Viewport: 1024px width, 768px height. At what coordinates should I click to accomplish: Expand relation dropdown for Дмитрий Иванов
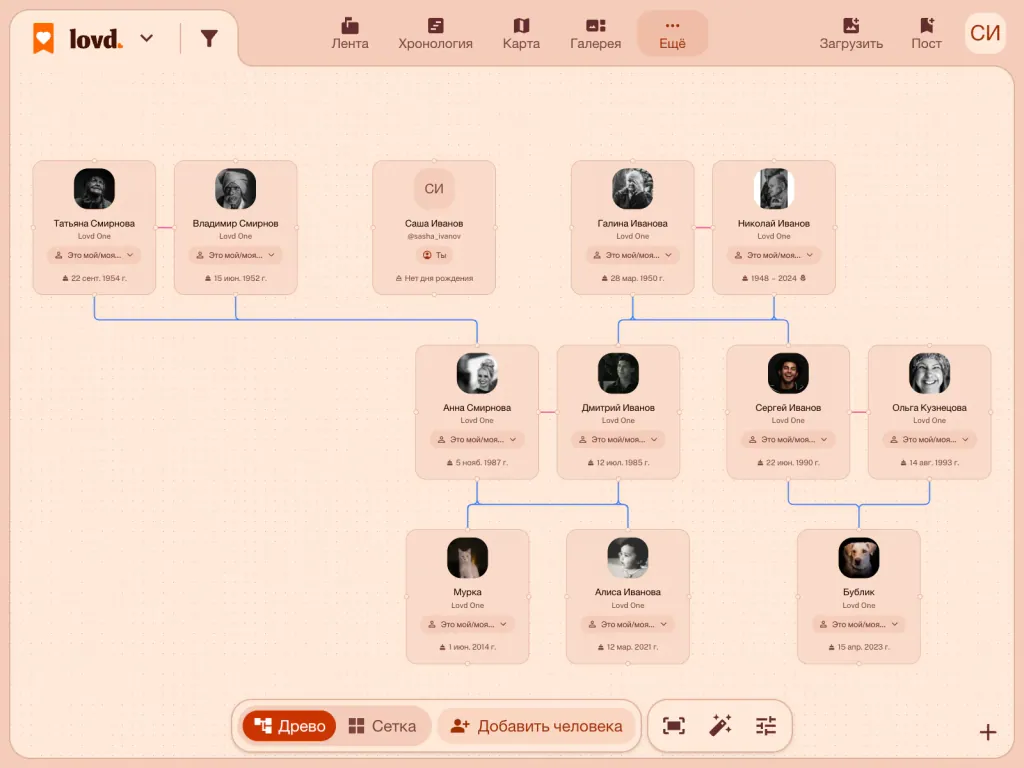(618, 440)
